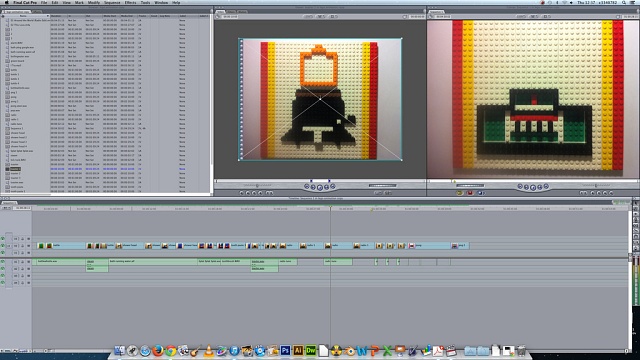Viewport: 640px width, 360px height.
Task: Click the Name column header in Browser
Action: pyautogui.click(x=25, y=16)
